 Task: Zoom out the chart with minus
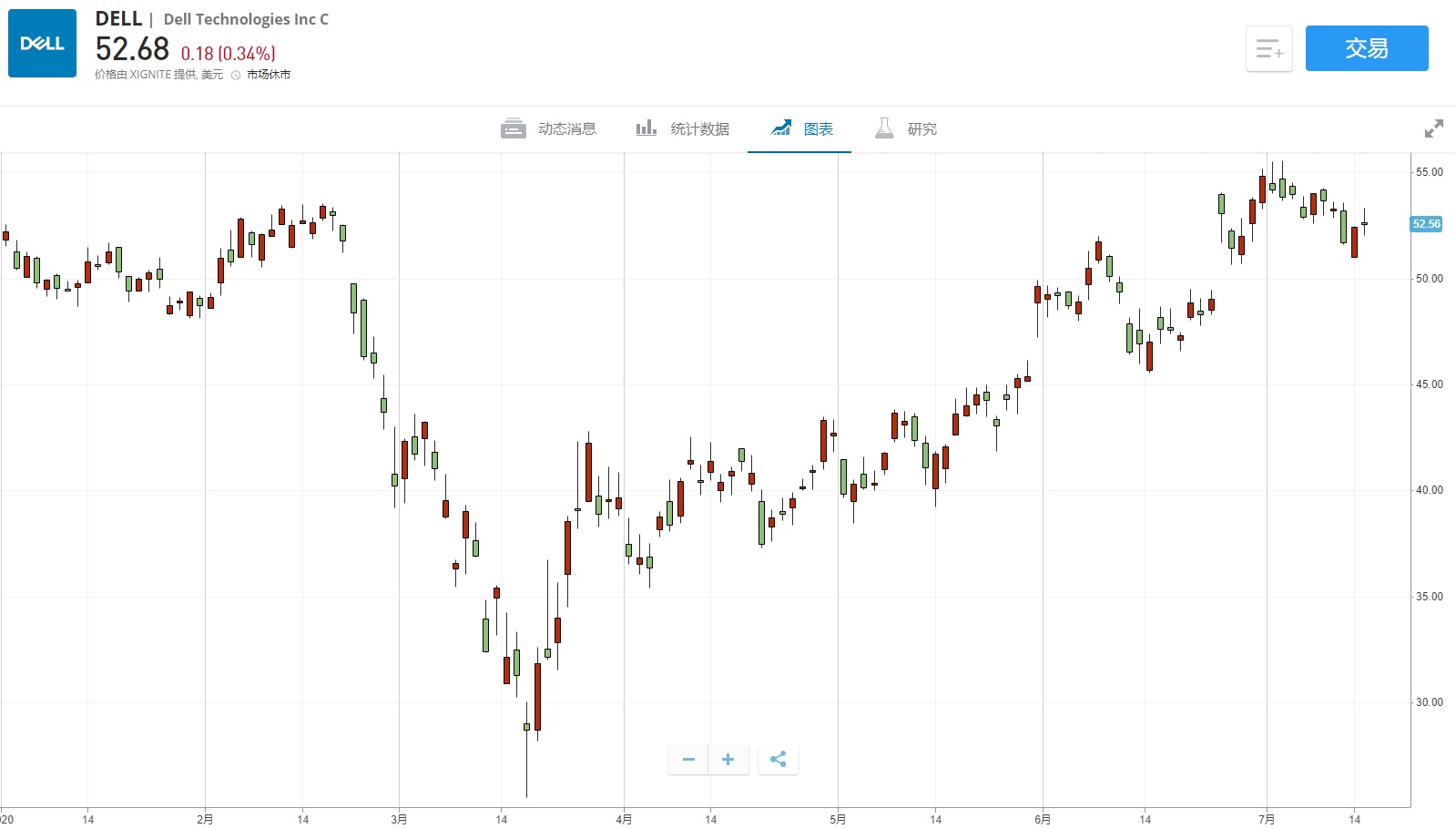[688, 760]
